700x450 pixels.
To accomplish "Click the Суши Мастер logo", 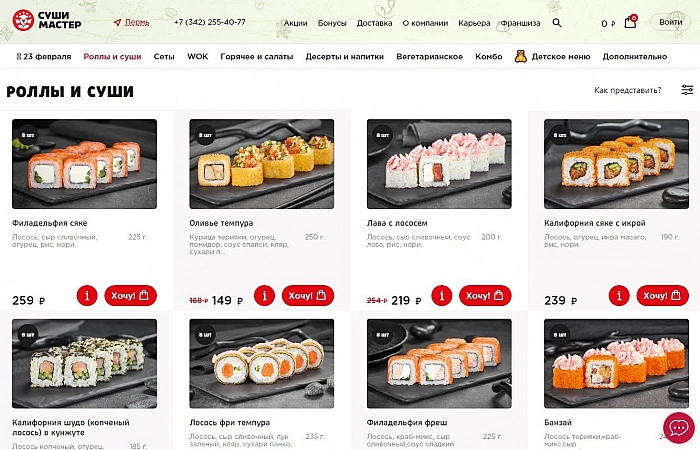I will point(47,21).
